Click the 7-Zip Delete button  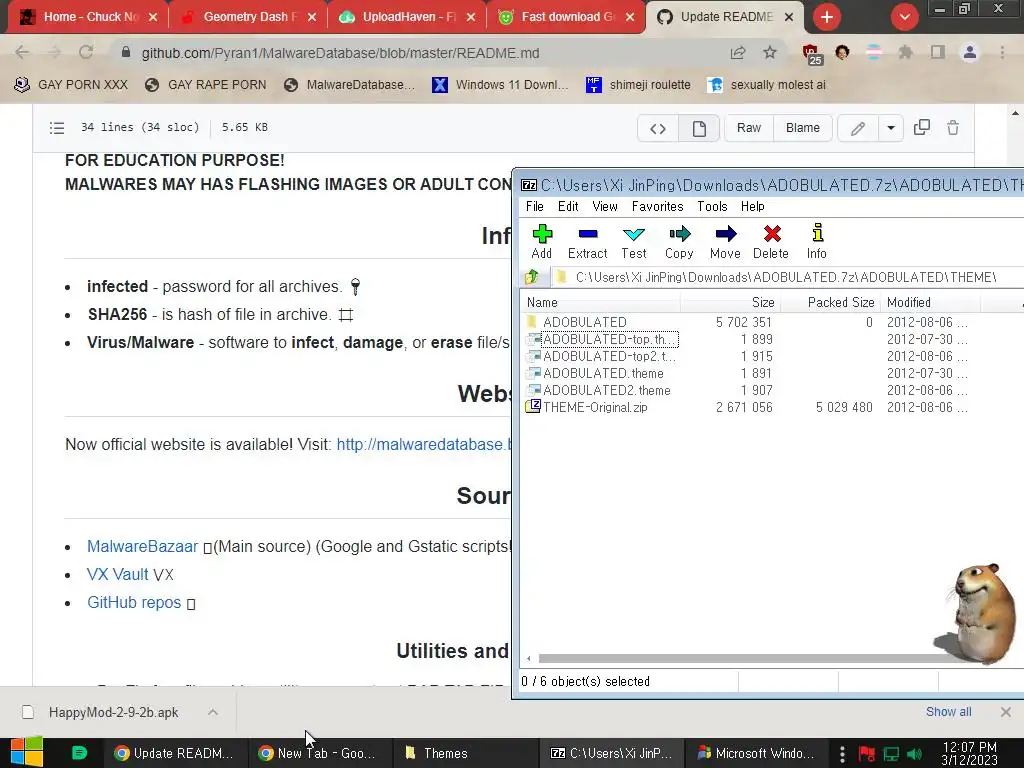771,242
